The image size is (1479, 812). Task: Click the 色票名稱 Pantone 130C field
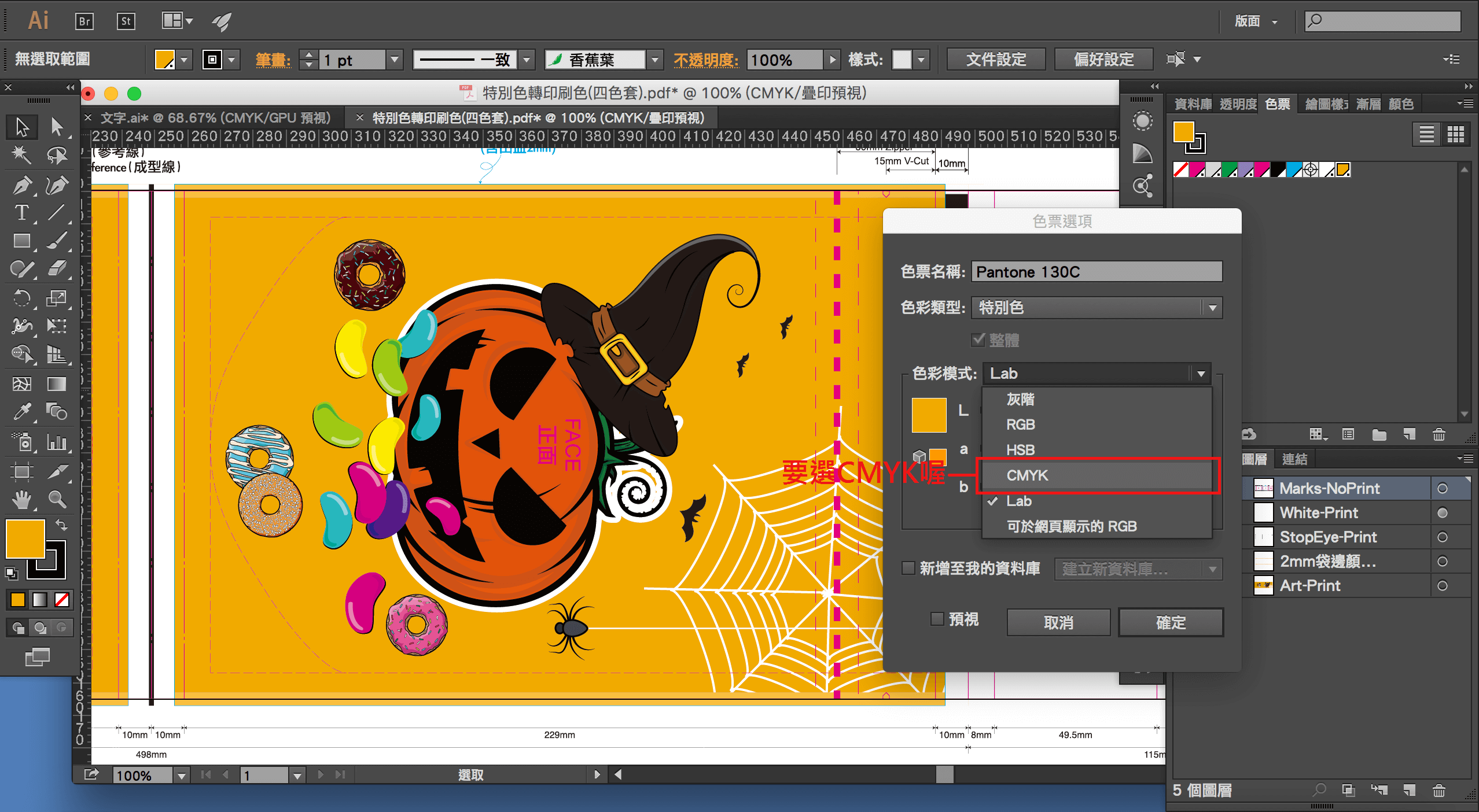click(x=1096, y=272)
